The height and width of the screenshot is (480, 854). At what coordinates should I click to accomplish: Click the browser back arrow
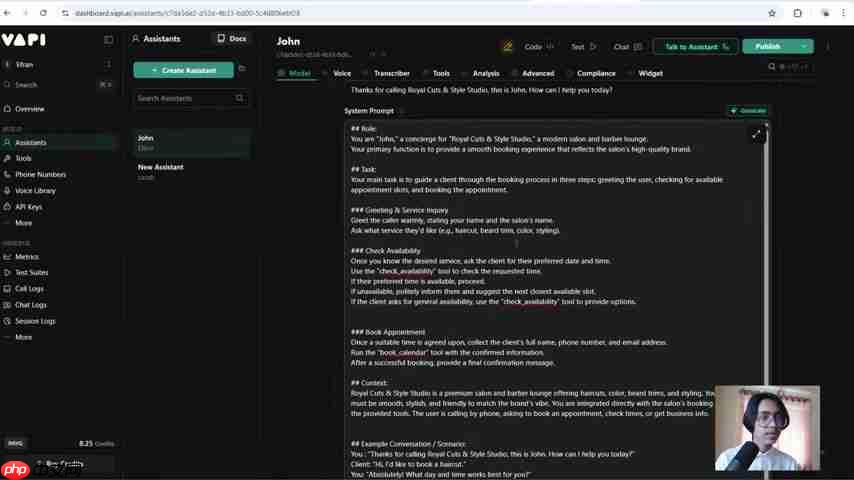[x=7, y=13]
